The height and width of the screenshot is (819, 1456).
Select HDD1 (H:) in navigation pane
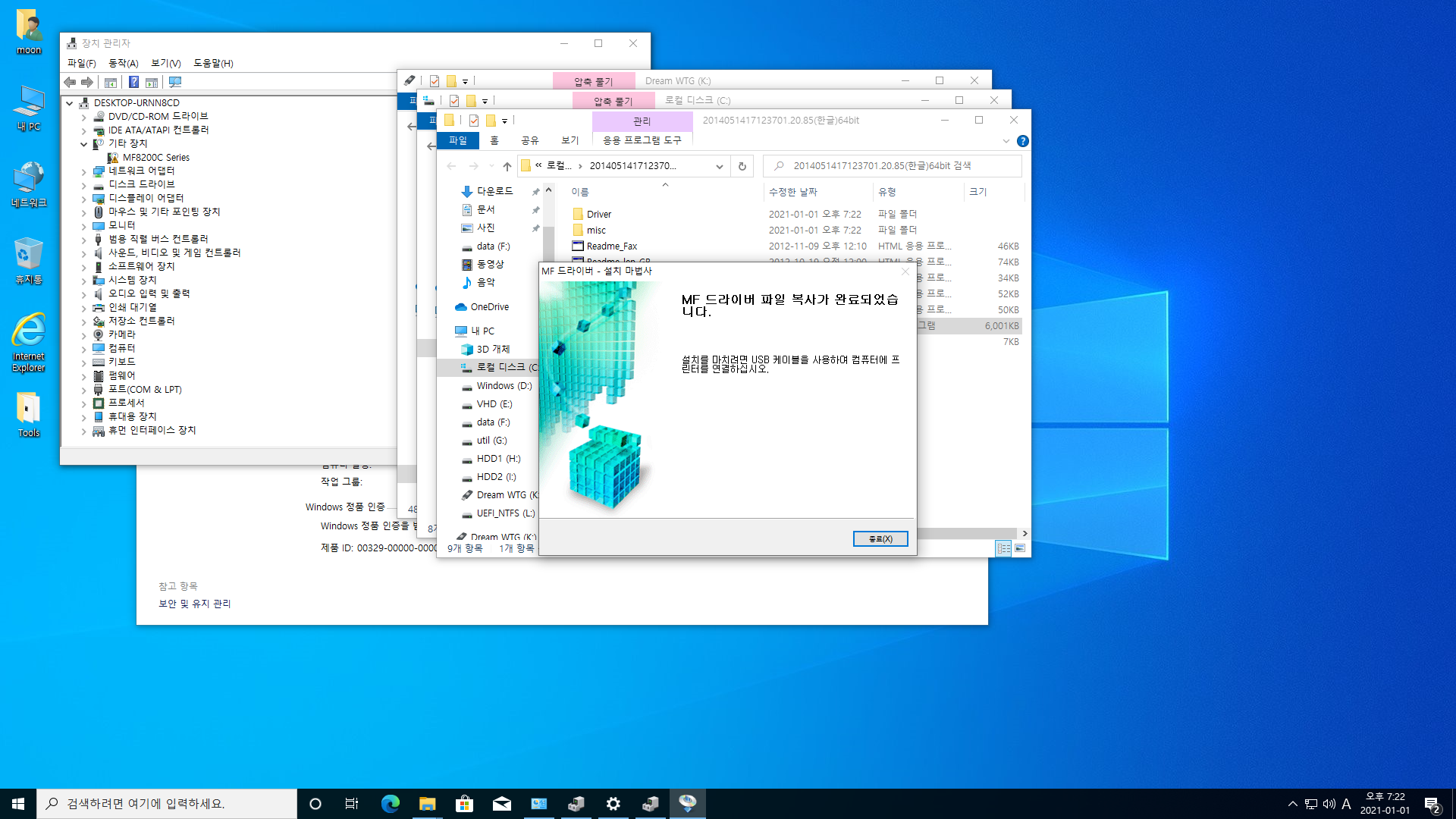click(x=498, y=459)
